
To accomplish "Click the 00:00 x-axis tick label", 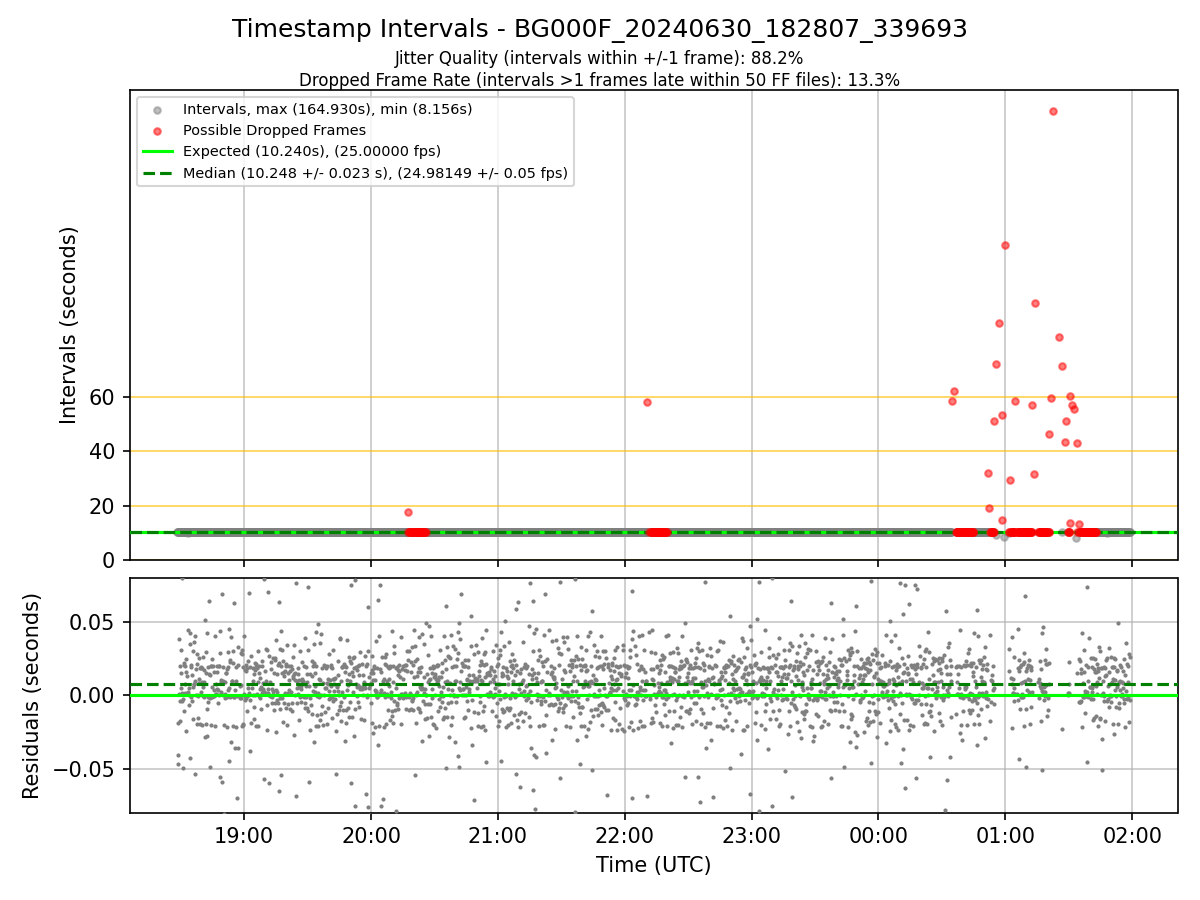I will [x=878, y=836].
